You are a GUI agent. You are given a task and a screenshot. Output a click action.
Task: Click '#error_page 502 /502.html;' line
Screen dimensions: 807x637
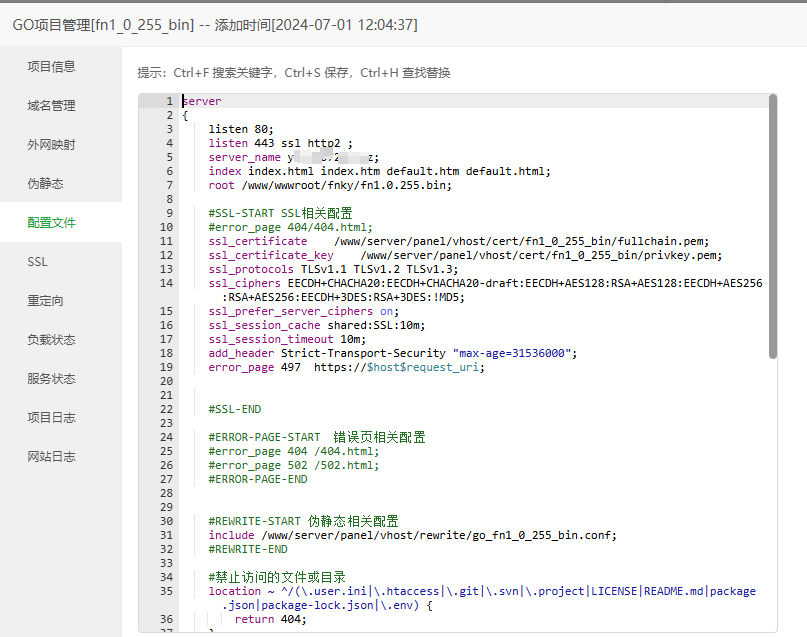click(x=294, y=465)
